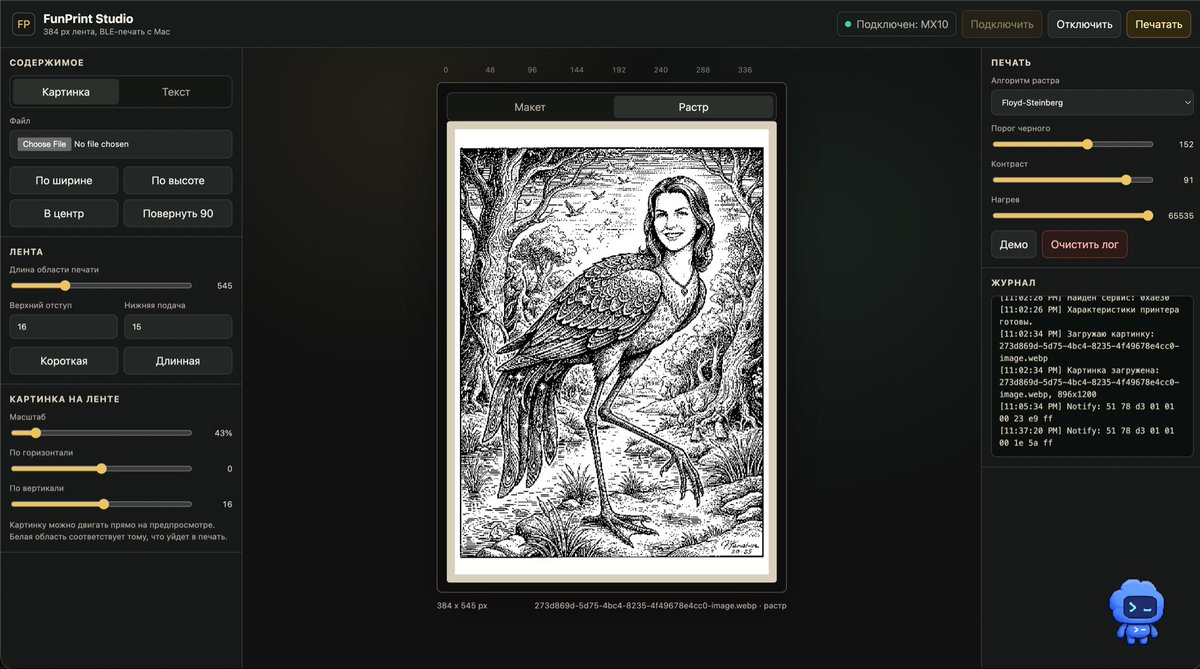Adjust the По горизонтали slider
The image size is (1200, 669).
(x=101, y=468)
